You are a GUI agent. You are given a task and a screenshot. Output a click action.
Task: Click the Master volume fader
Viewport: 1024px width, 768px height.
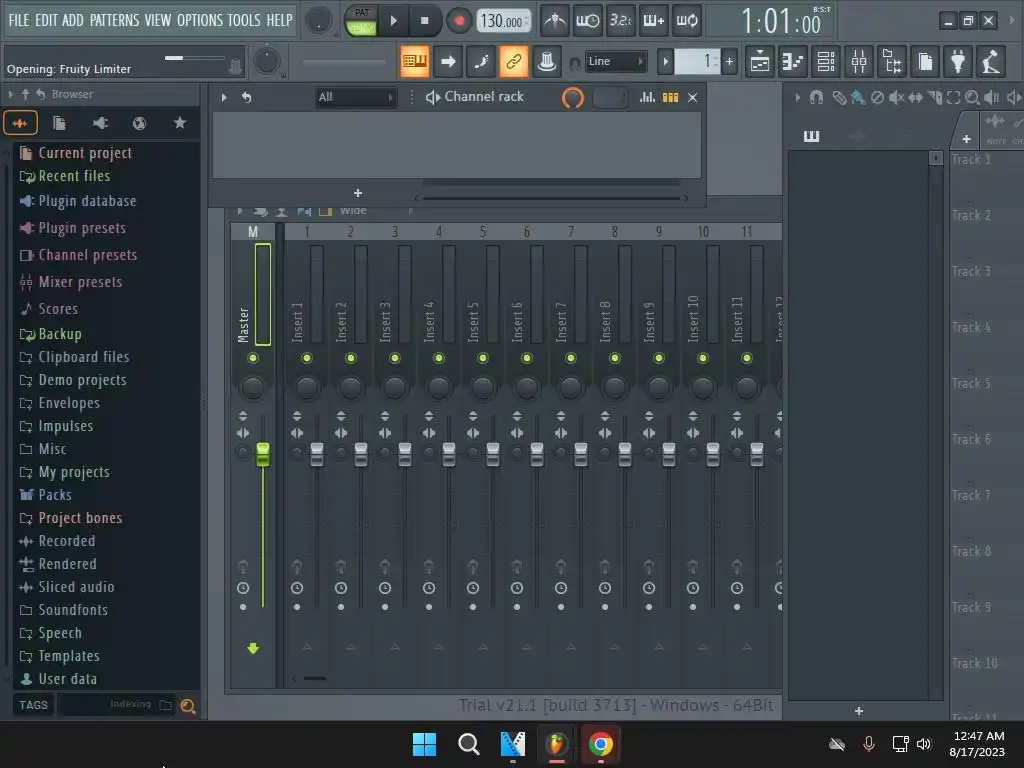[x=263, y=455]
